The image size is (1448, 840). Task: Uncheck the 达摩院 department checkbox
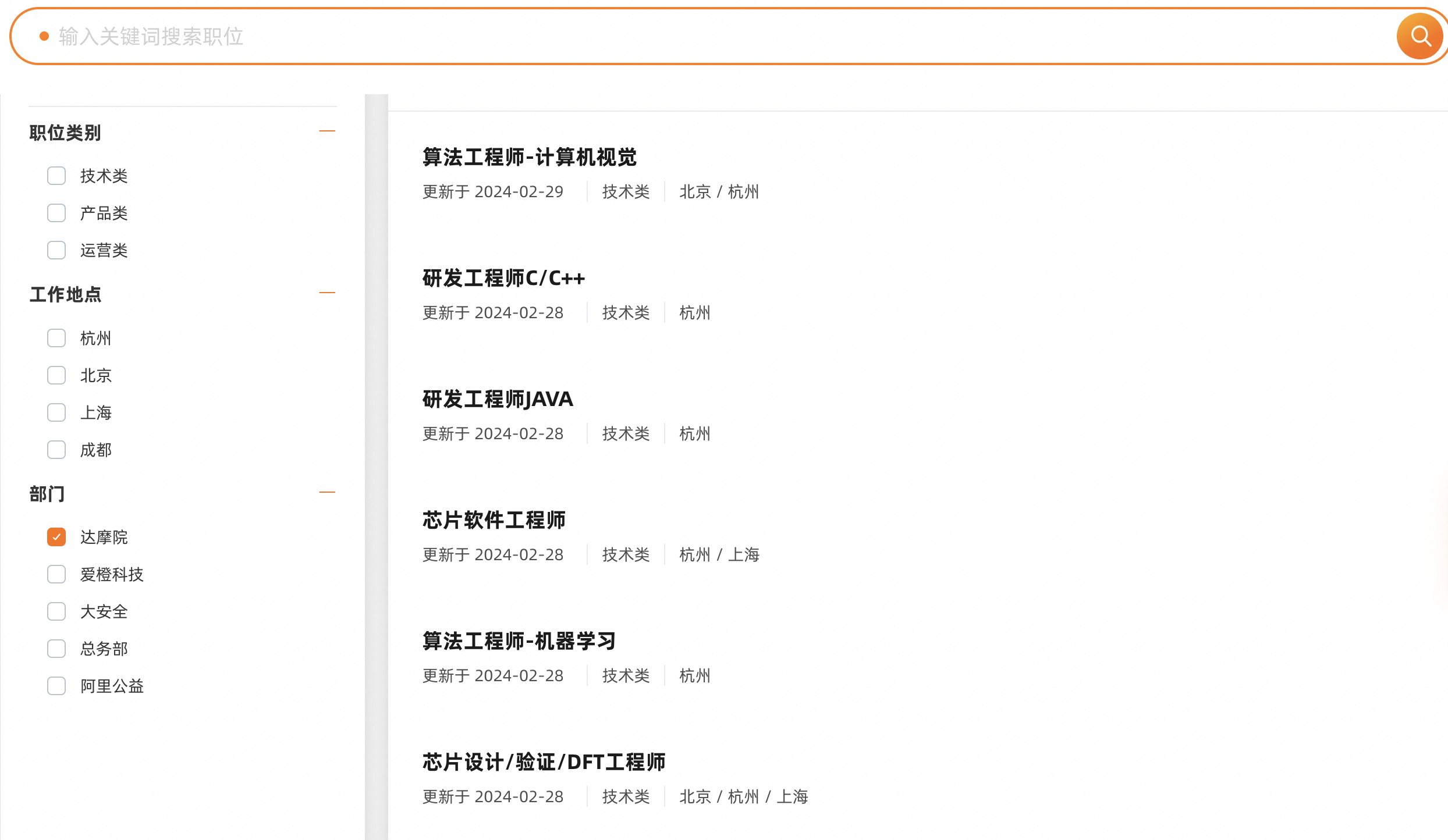(x=56, y=537)
